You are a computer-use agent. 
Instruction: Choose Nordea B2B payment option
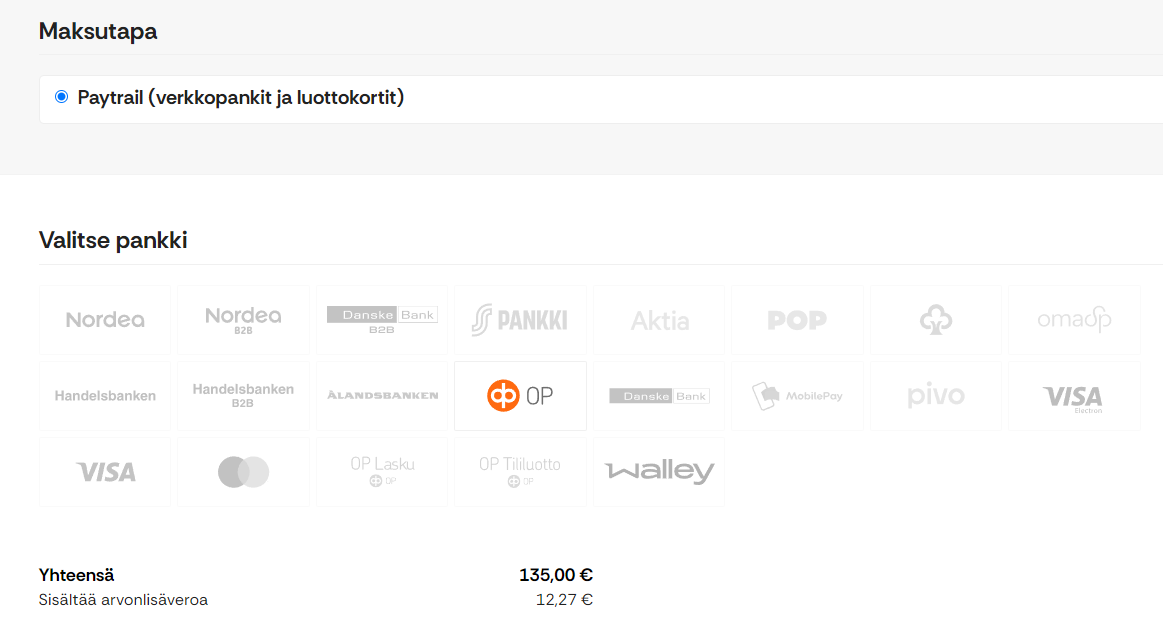coord(243,320)
